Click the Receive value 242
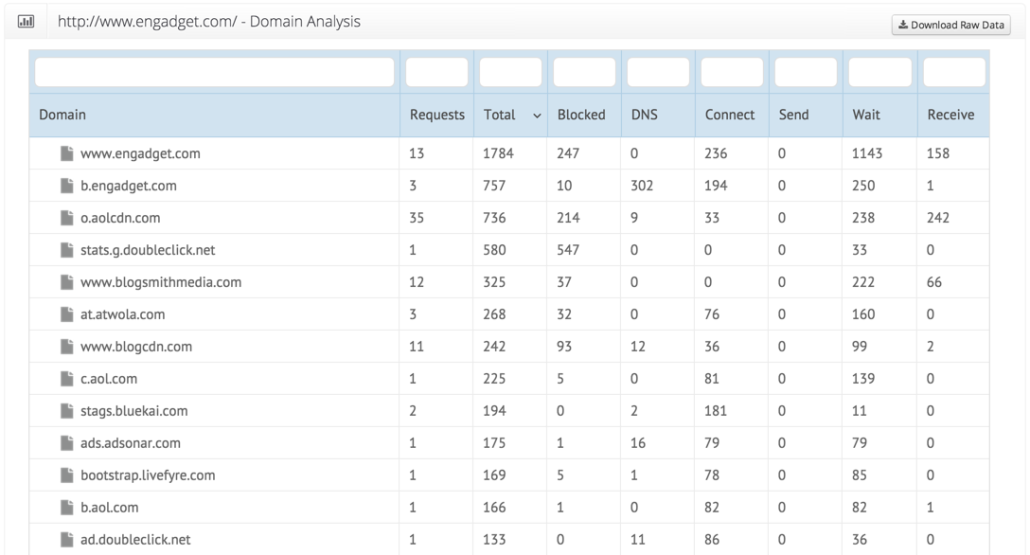Image resolution: width=1030 pixels, height=555 pixels. [938, 218]
